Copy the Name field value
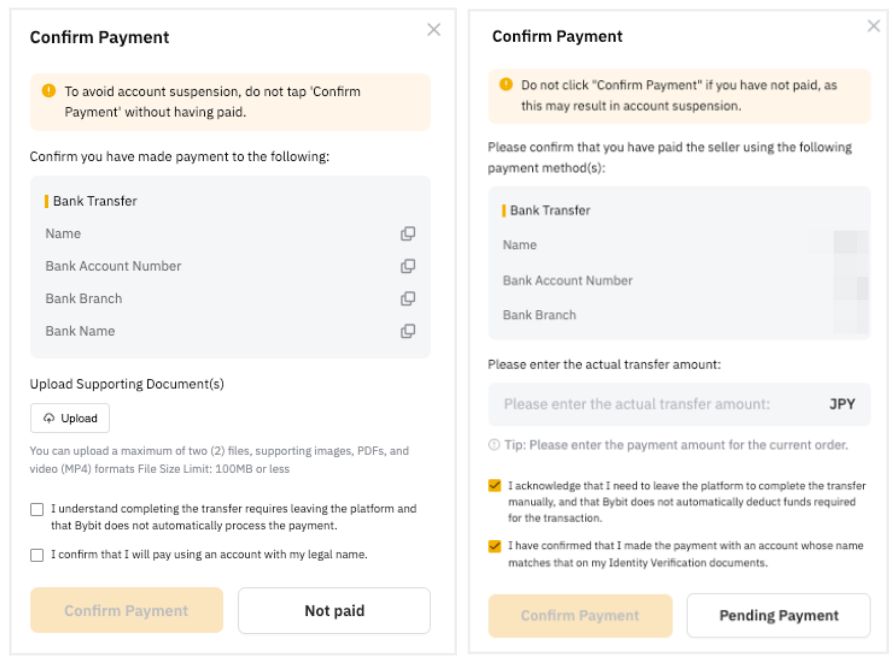894x660 pixels. click(x=408, y=234)
